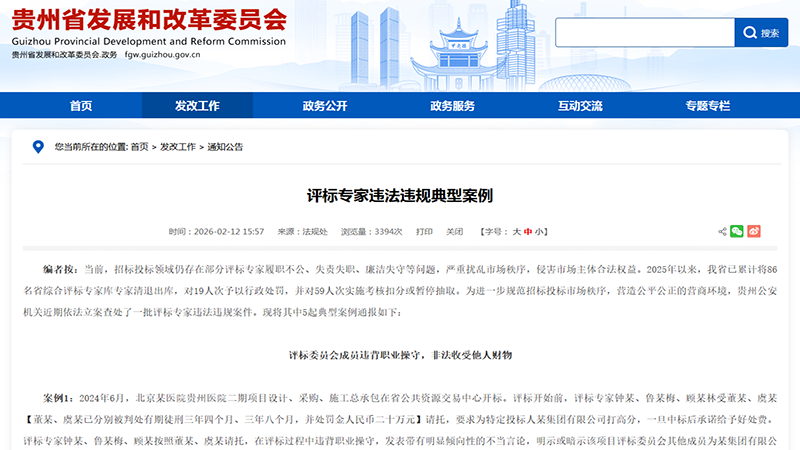Click the 来源：法规处 text

[x=303, y=232]
